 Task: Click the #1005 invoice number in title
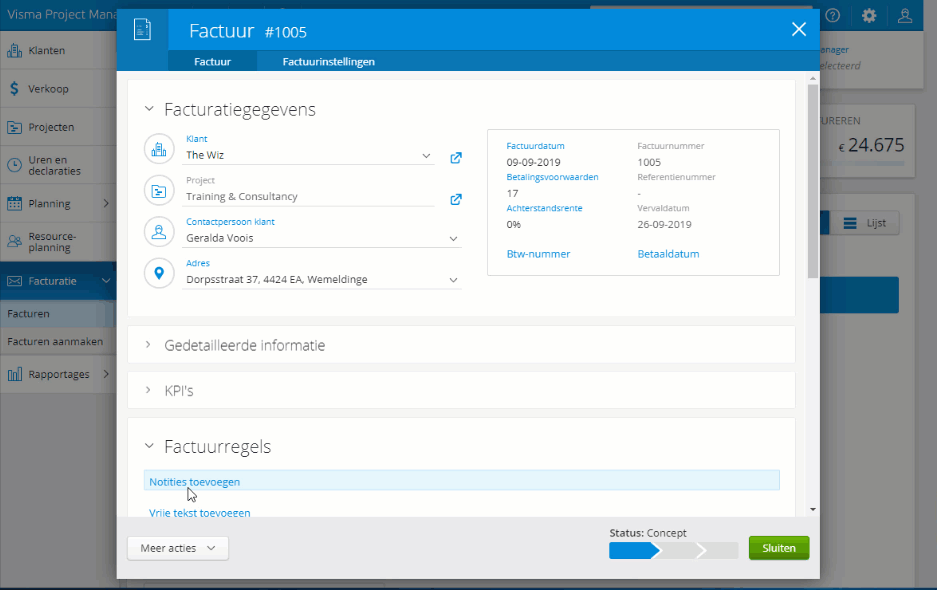tap(286, 32)
